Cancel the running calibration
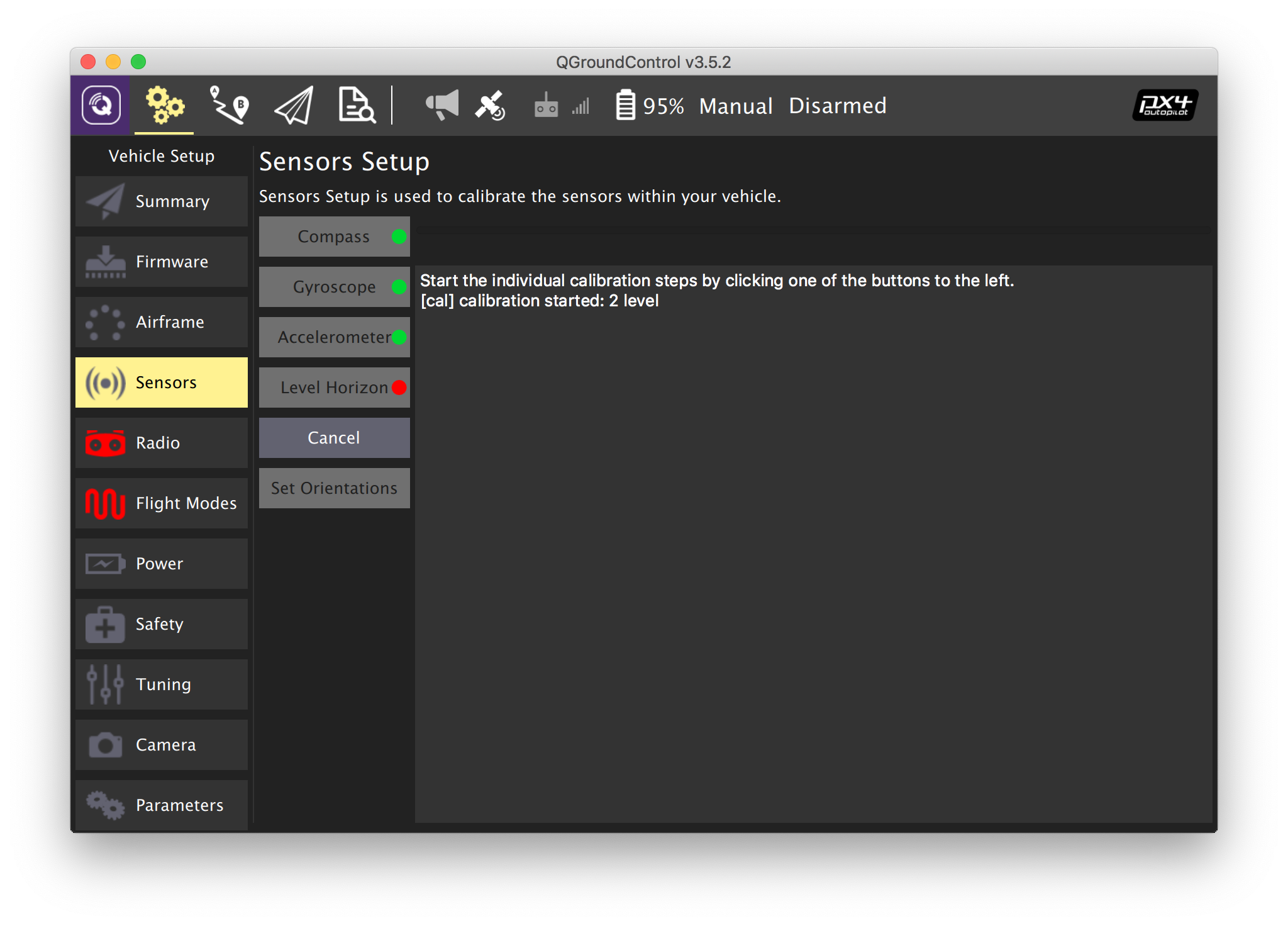This screenshot has width=1288, height=926. [335, 438]
